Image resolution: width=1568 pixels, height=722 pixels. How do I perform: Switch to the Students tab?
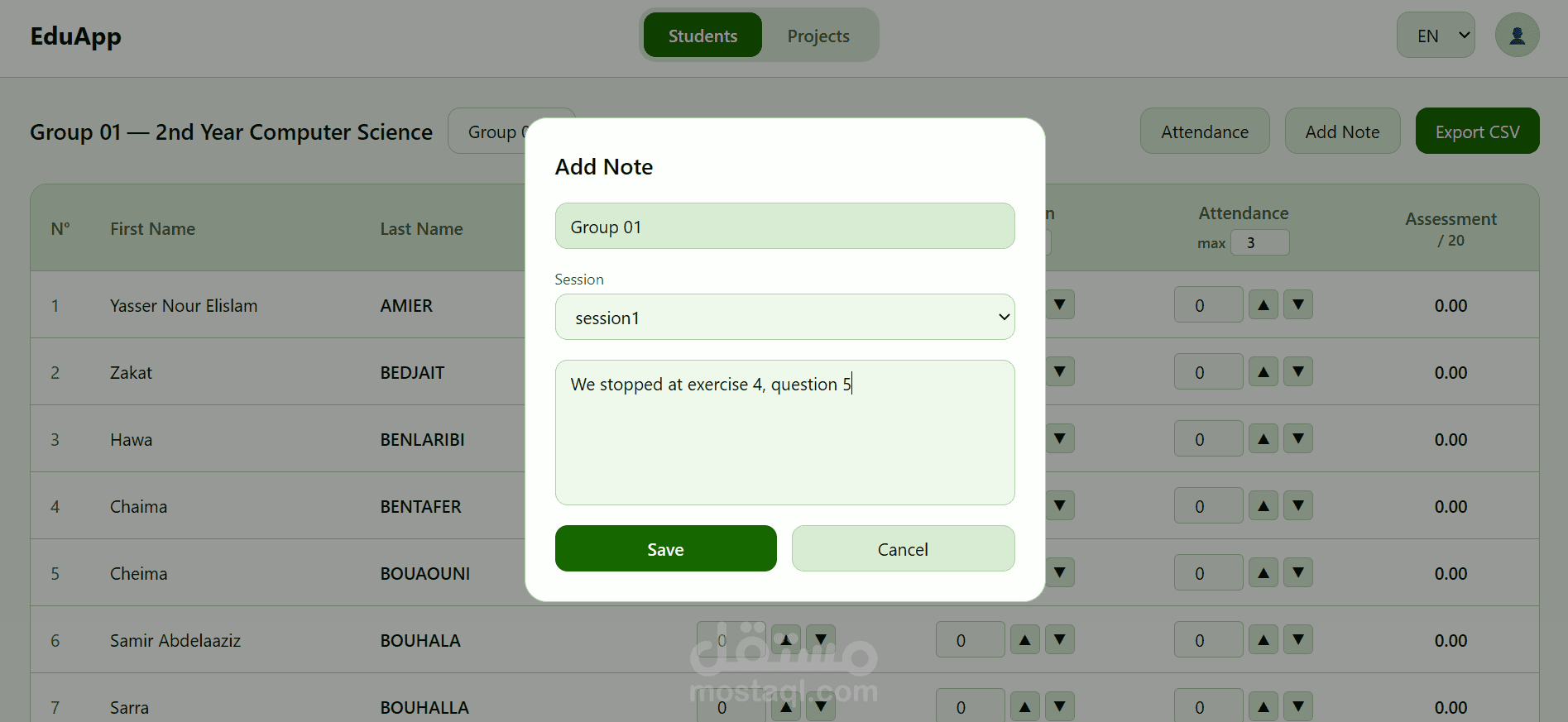tap(702, 36)
